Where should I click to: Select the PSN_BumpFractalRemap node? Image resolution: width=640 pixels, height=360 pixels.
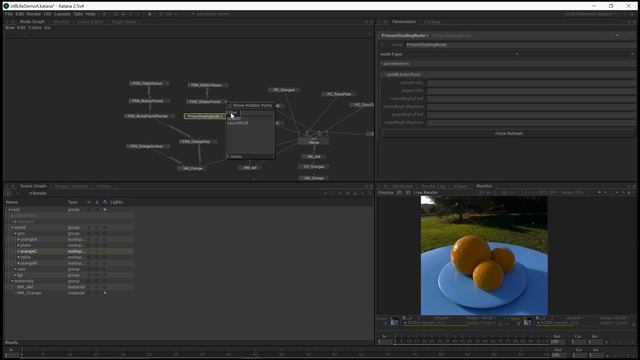[x=149, y=116]
